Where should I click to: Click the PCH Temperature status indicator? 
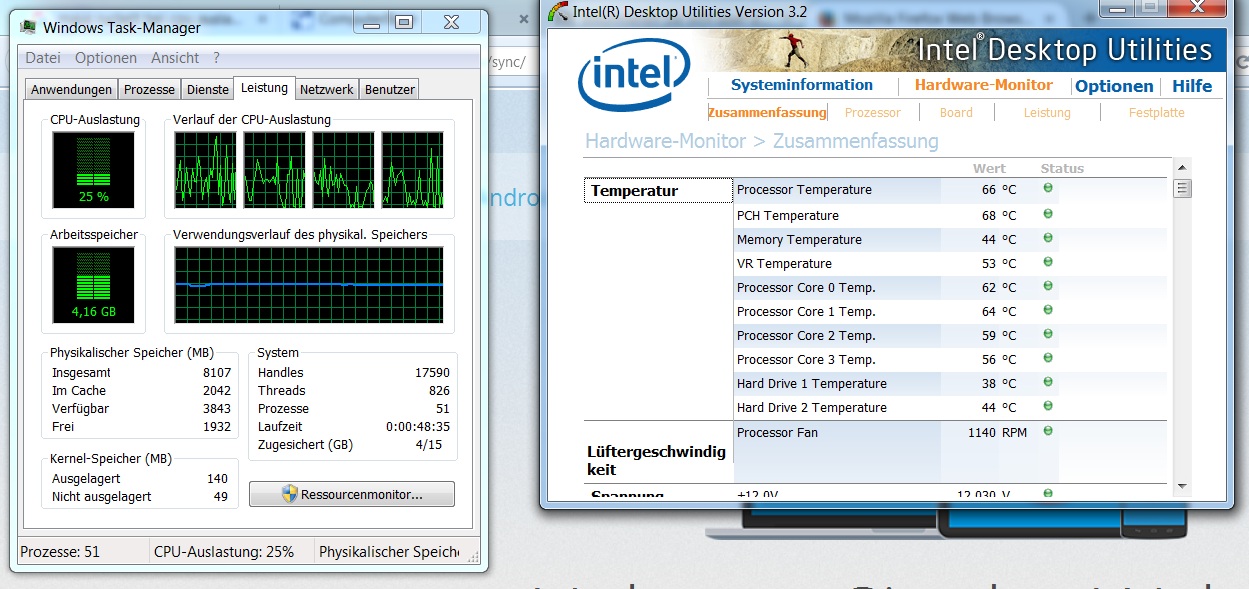coord(1048,214)
